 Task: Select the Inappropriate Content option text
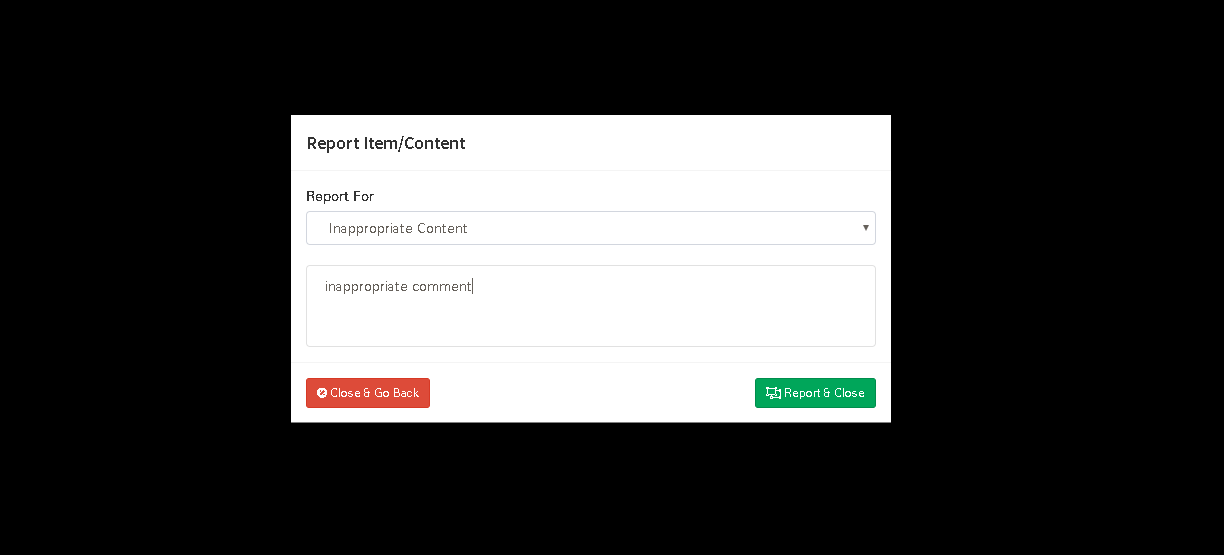coord(398,228)
